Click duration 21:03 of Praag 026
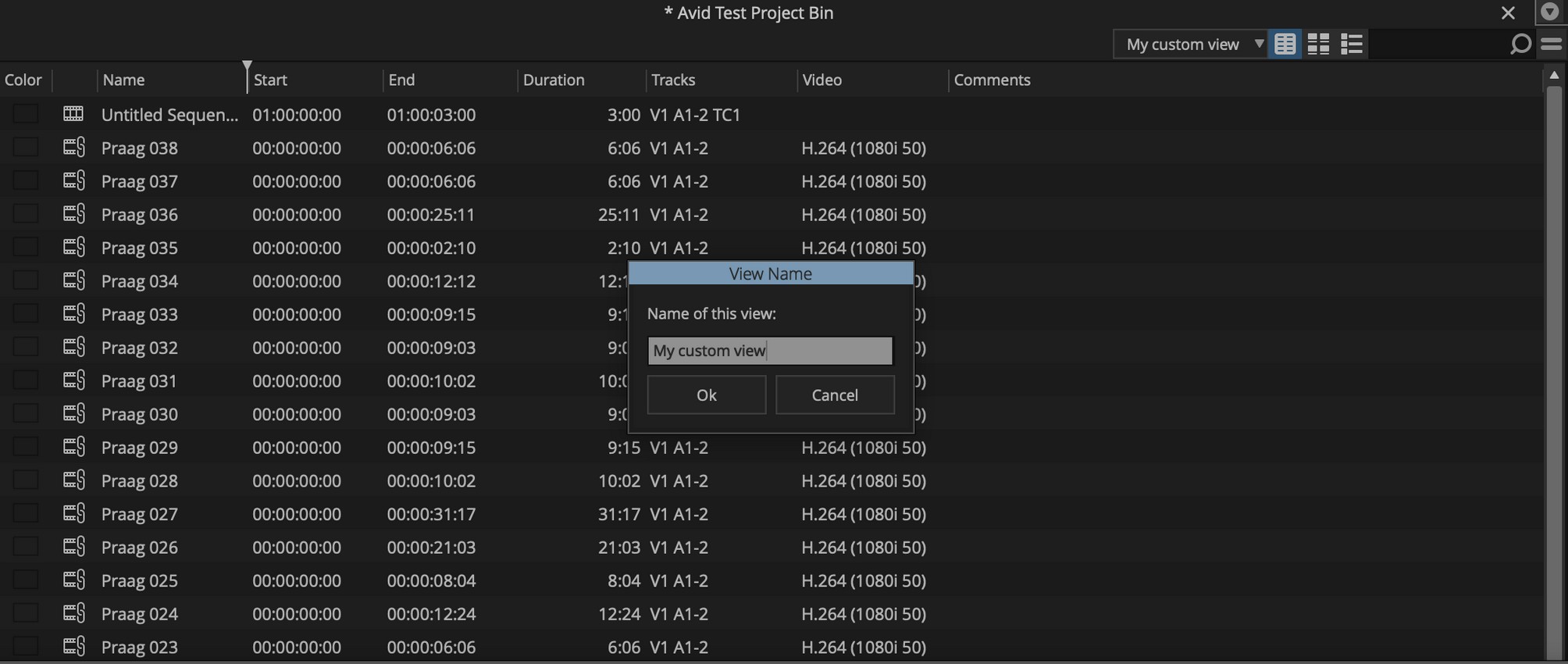This screenshot has height=664, width=1568. 619,547
